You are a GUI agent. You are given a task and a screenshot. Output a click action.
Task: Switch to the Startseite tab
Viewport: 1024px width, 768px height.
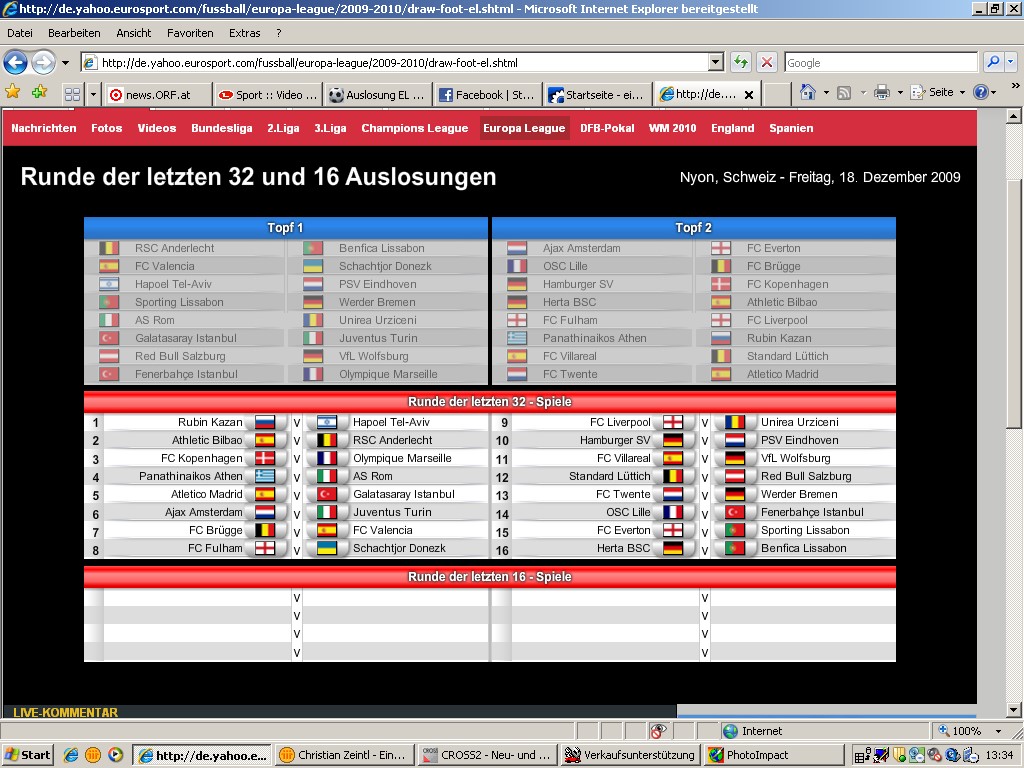[x=598, y=95]
